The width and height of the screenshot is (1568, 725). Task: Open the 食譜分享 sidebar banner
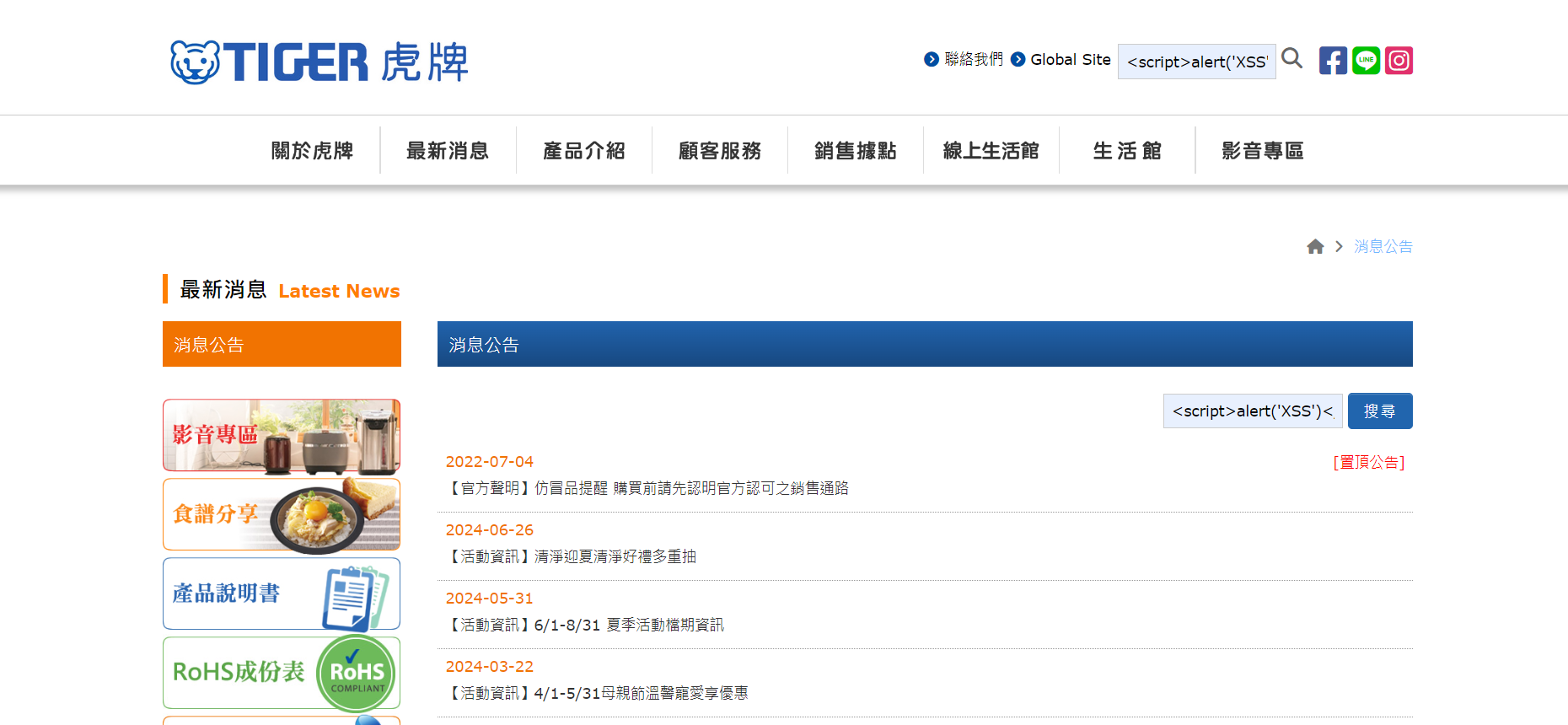click(x=282, y=514)
